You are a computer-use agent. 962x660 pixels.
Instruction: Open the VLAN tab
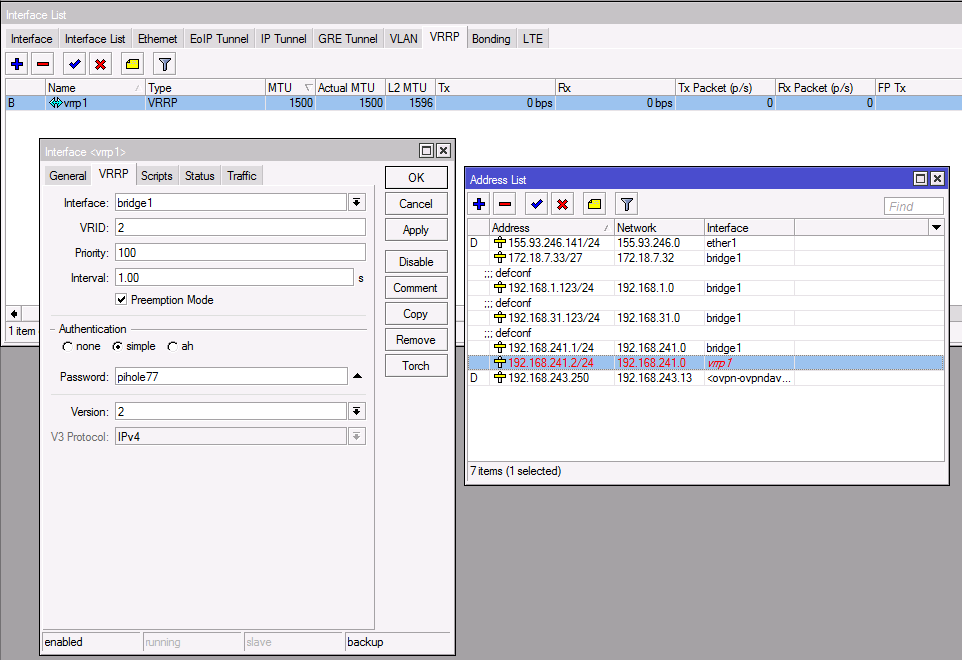click(x=403, y=39)
